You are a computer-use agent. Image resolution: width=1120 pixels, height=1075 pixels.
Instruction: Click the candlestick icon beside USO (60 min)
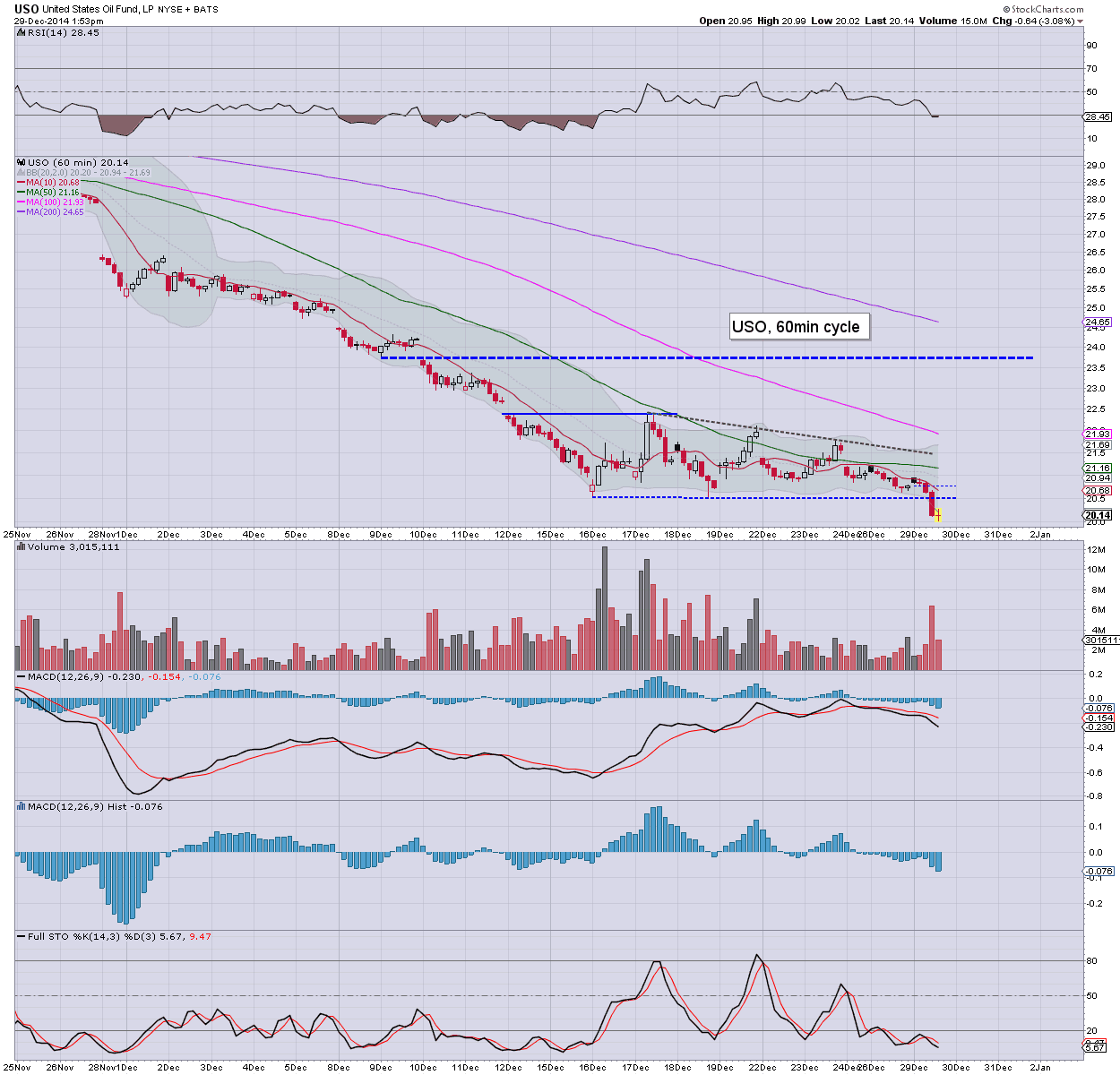(22, 162)
